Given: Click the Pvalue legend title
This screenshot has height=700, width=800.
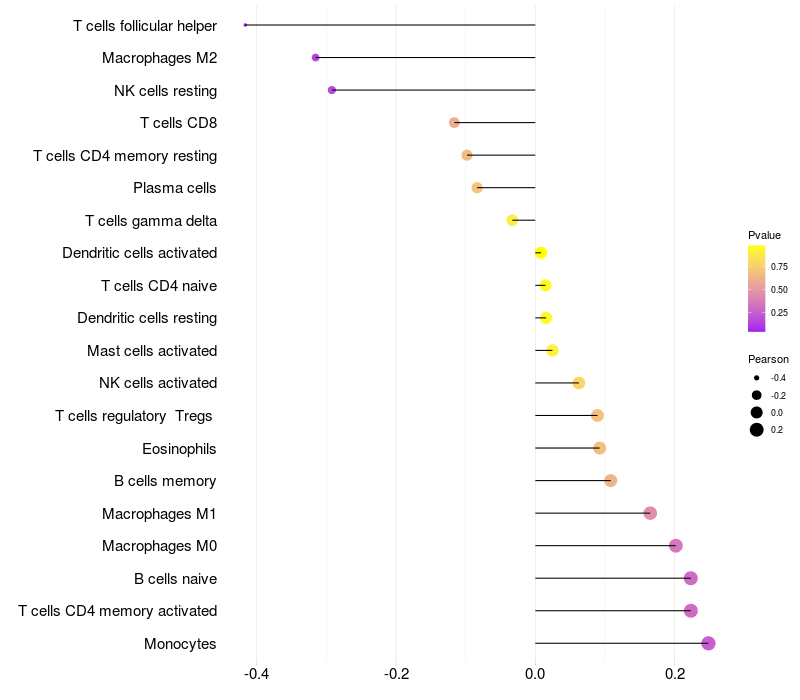Looking at the screenshot, I should pos(765,235).
